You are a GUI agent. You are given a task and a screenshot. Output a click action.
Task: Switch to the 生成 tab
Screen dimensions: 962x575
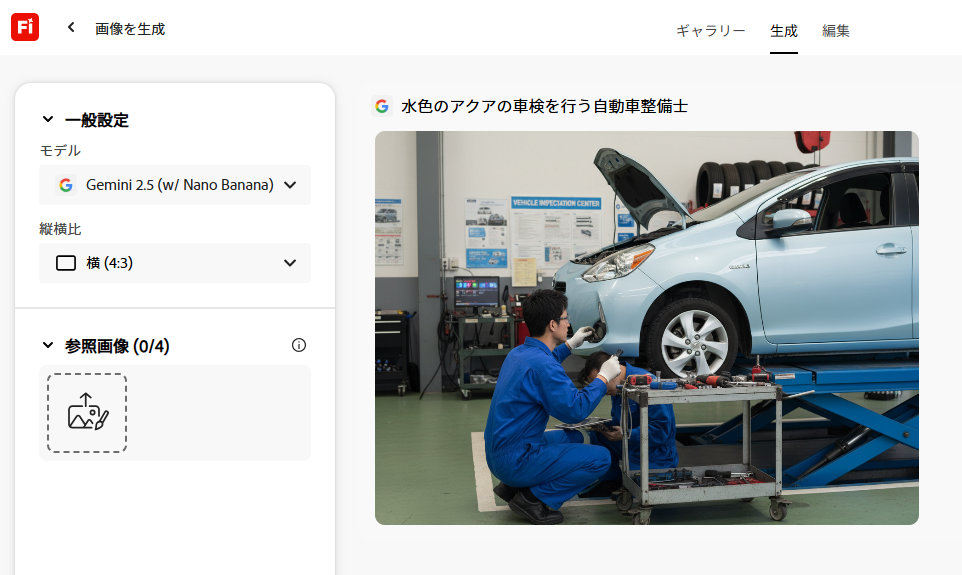point(784,30)
